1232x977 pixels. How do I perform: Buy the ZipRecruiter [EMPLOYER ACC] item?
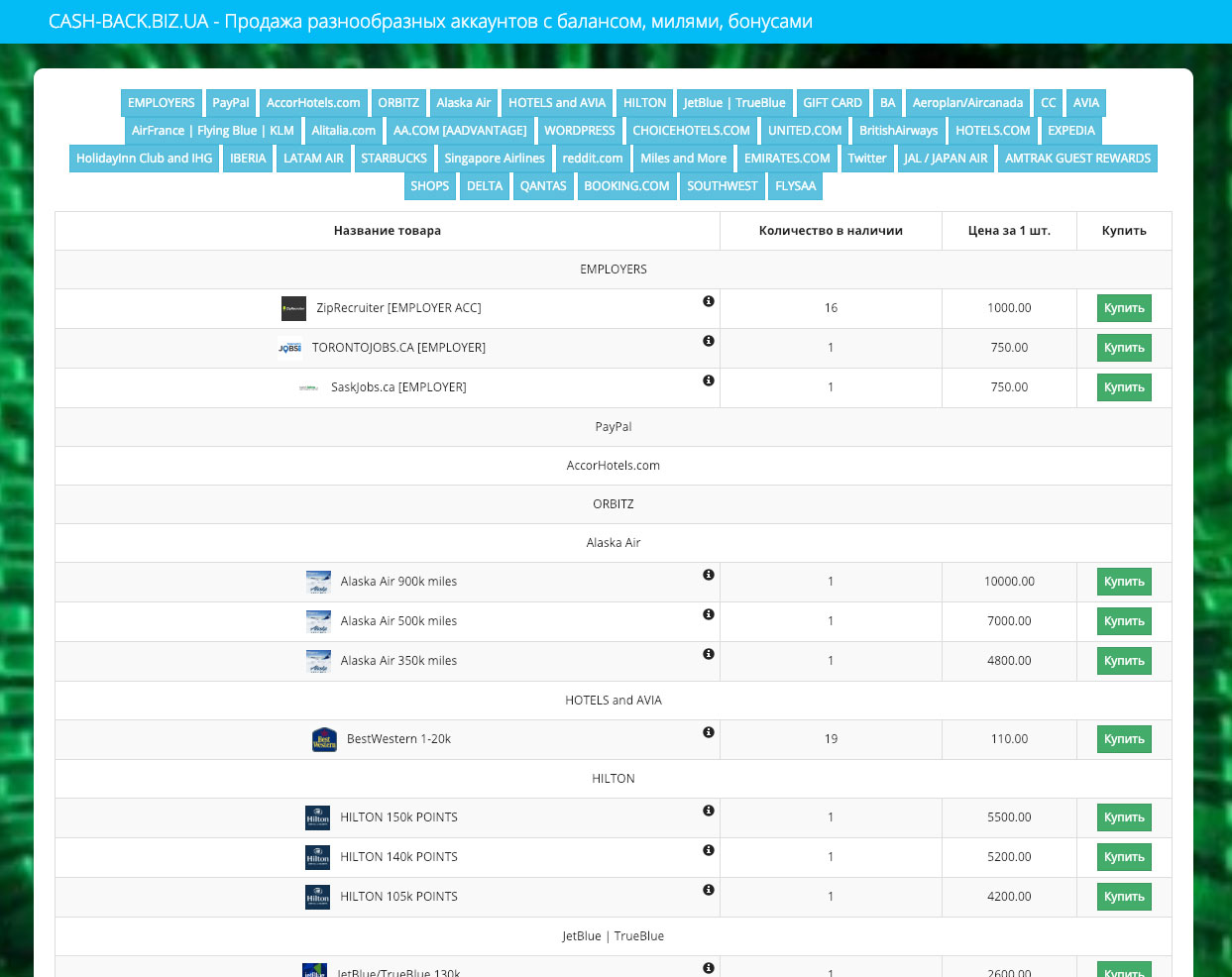[1124, 308]
